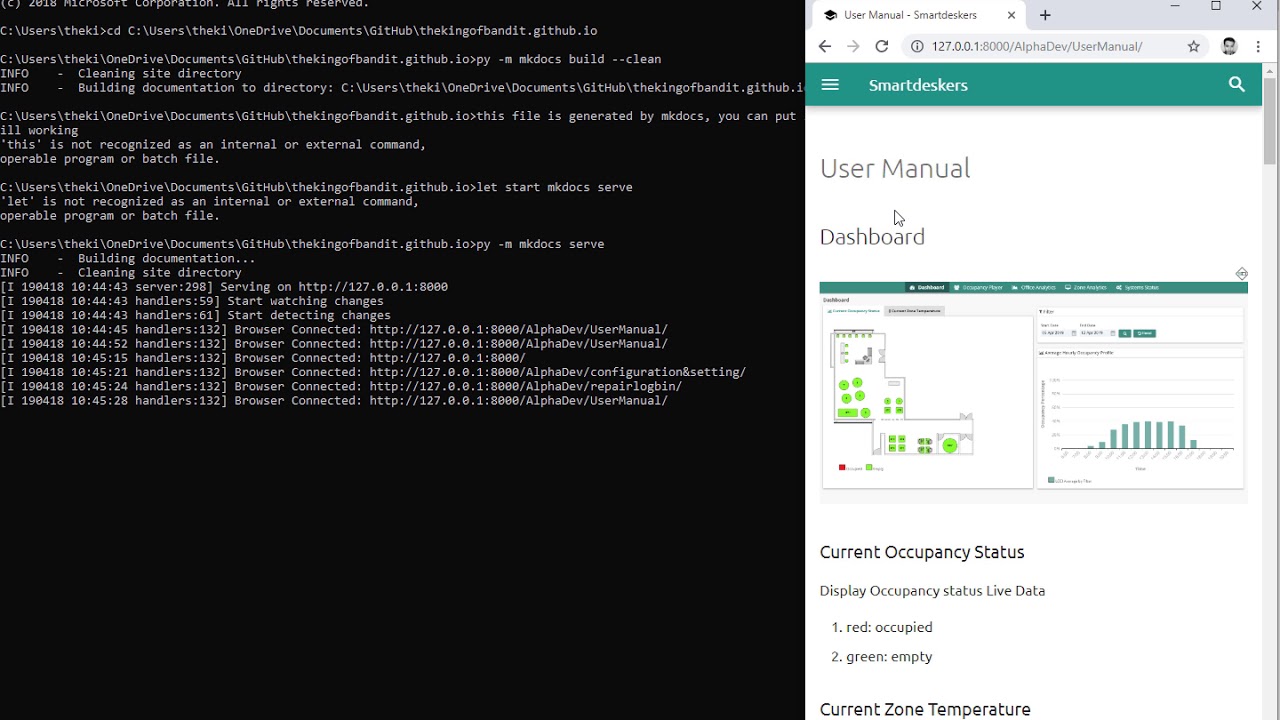Viewport: 1280px width, 720px height.
Task: Click the page's vertical scrollbar thumb
Action: coord(1270,120)
